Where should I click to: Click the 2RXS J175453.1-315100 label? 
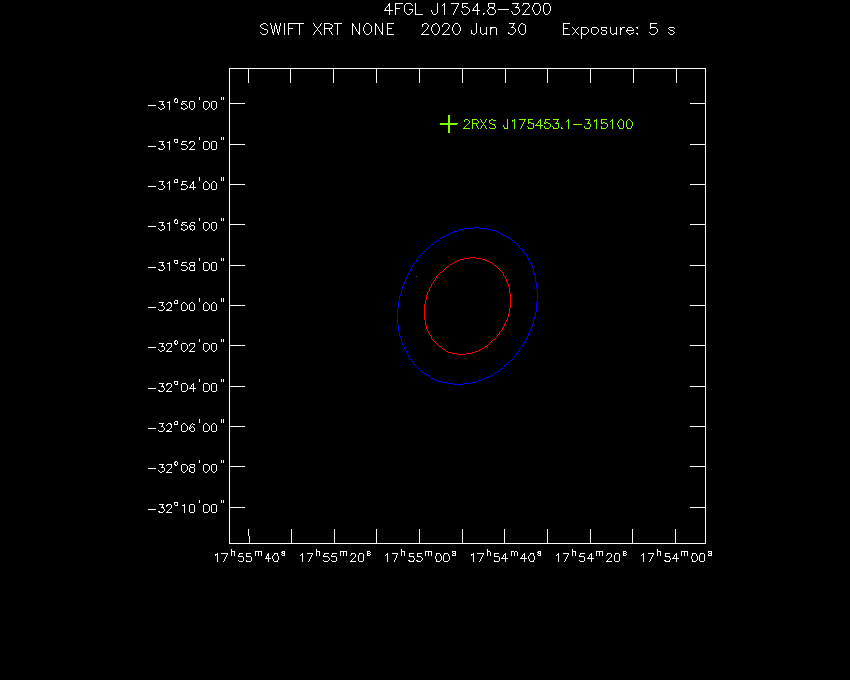pos(548,124)
